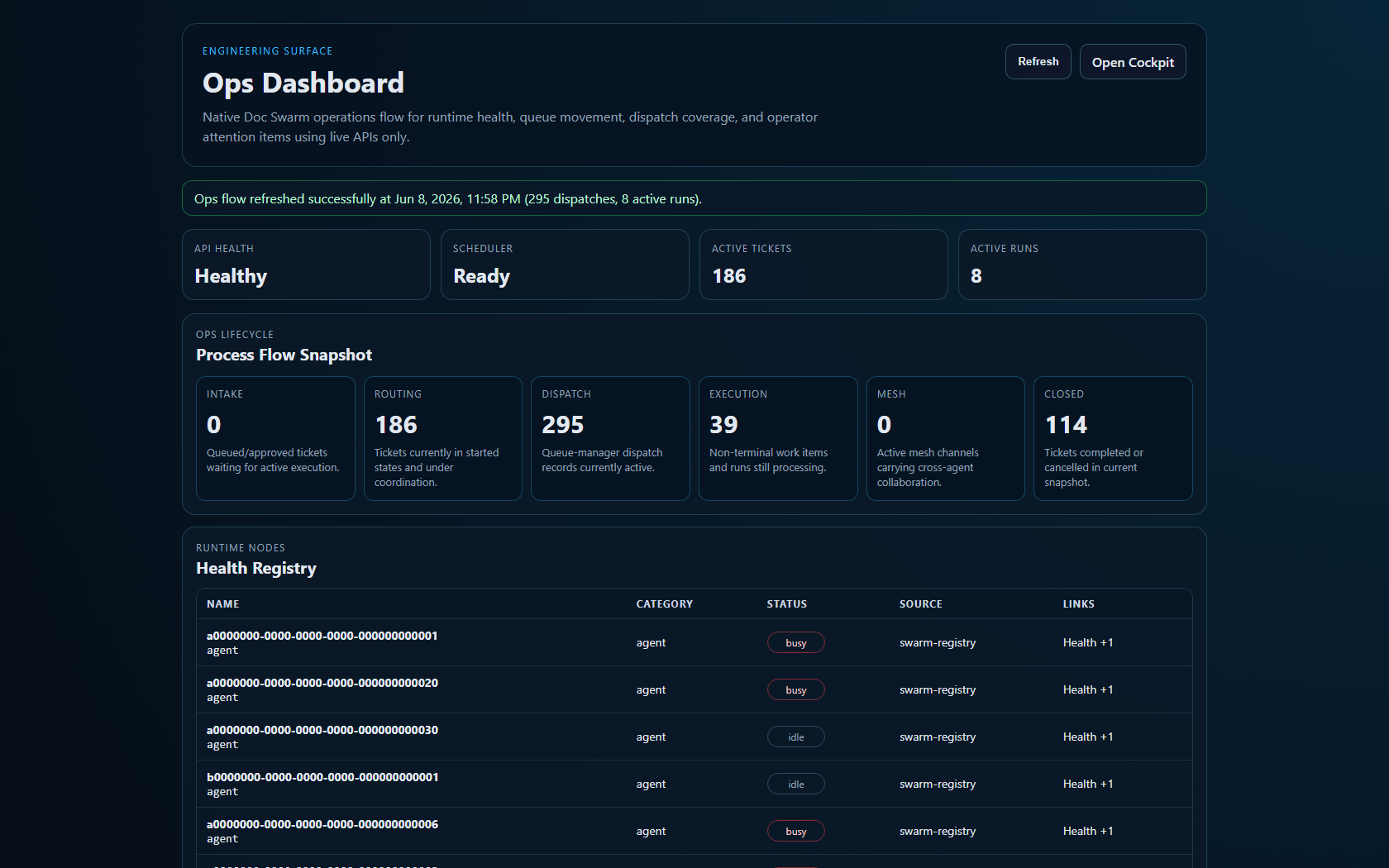
Task: Click swarm-registry source for node ending 000020
Action: (x=938, y=690)
